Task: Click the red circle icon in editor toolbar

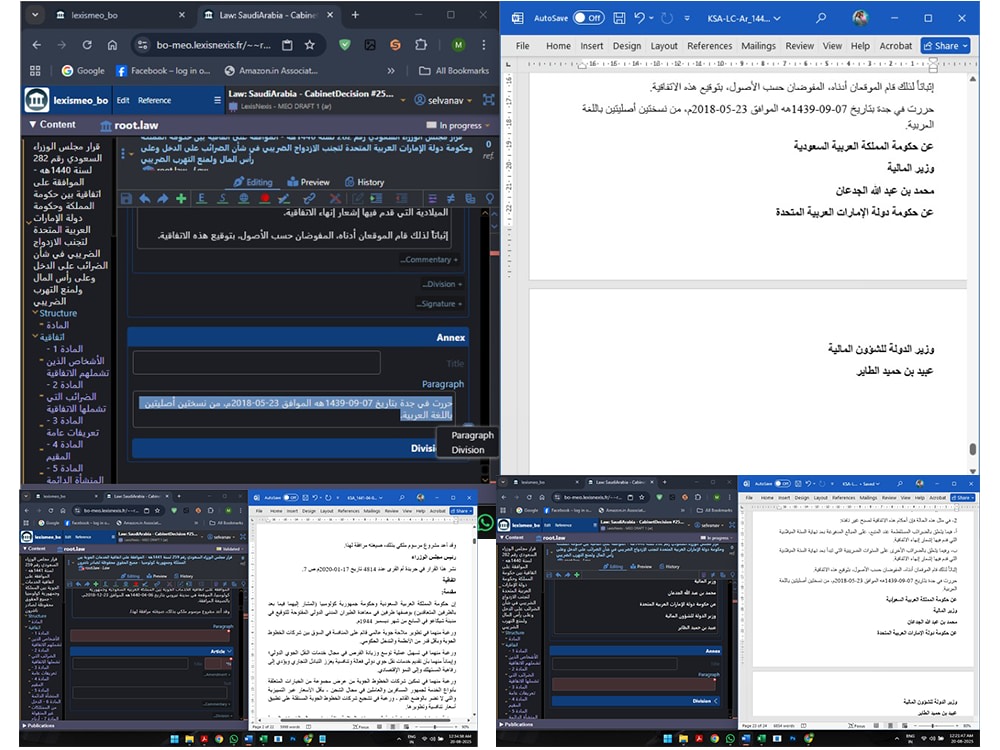Action: [265, 199]
